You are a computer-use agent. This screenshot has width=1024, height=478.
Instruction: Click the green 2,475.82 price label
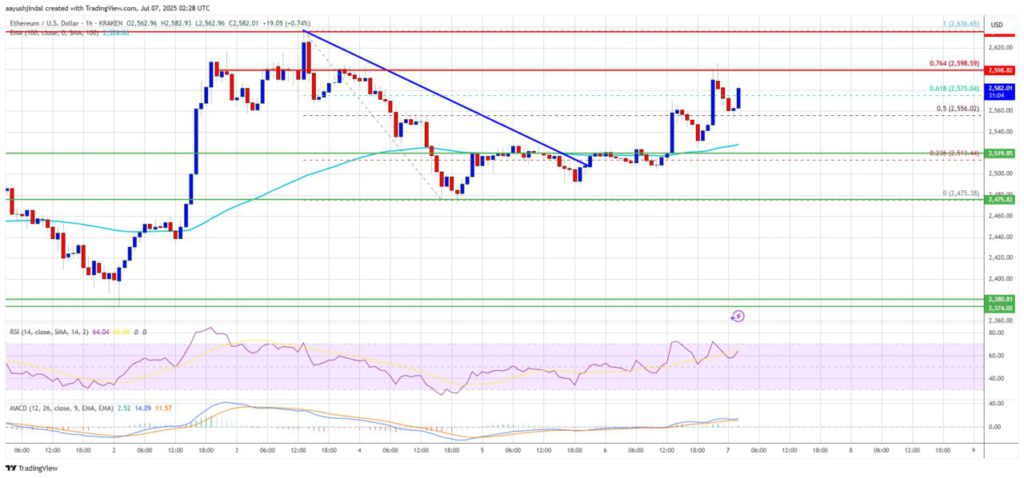[x=1002, y=199]
